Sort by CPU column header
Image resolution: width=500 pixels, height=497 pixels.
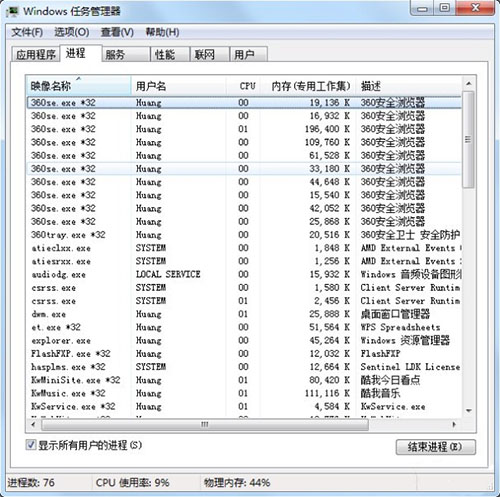tap(243, 86)
